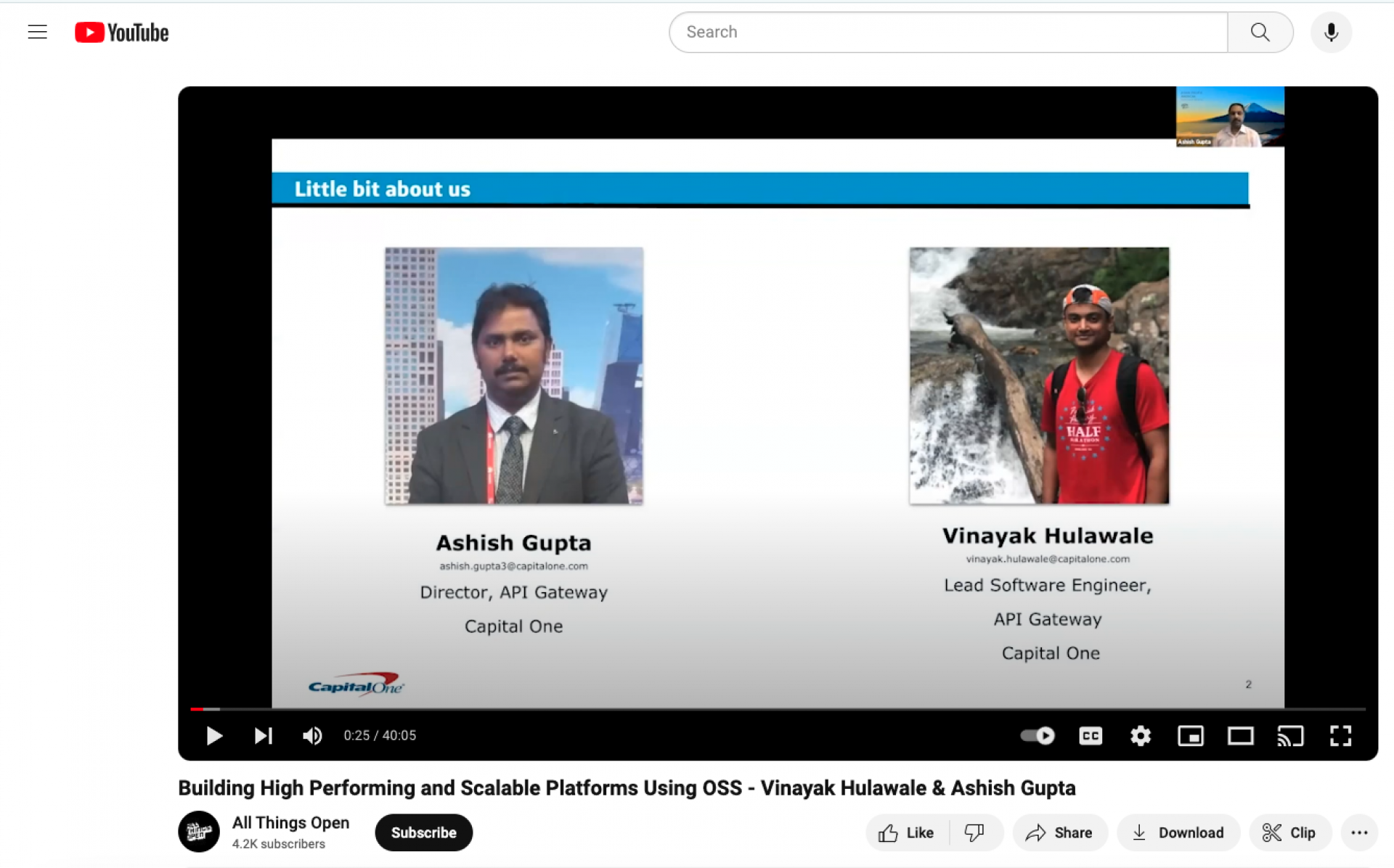The height and width of the screenshot is (868, 1394).
Task: Click the 0:25 / 40:05 time display
Action: (380, 735)
